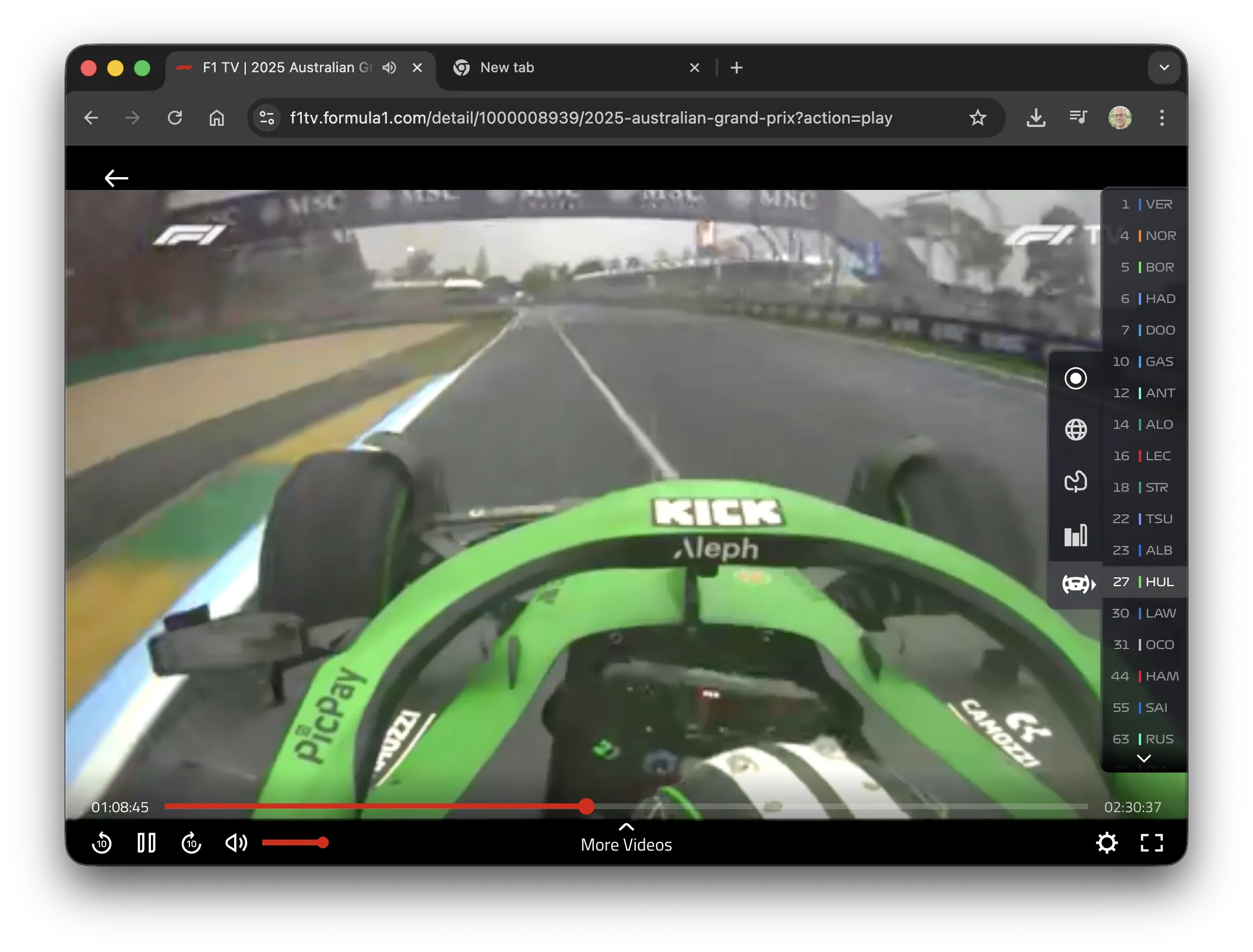Open player settings gear

(x=1106, y=842)
